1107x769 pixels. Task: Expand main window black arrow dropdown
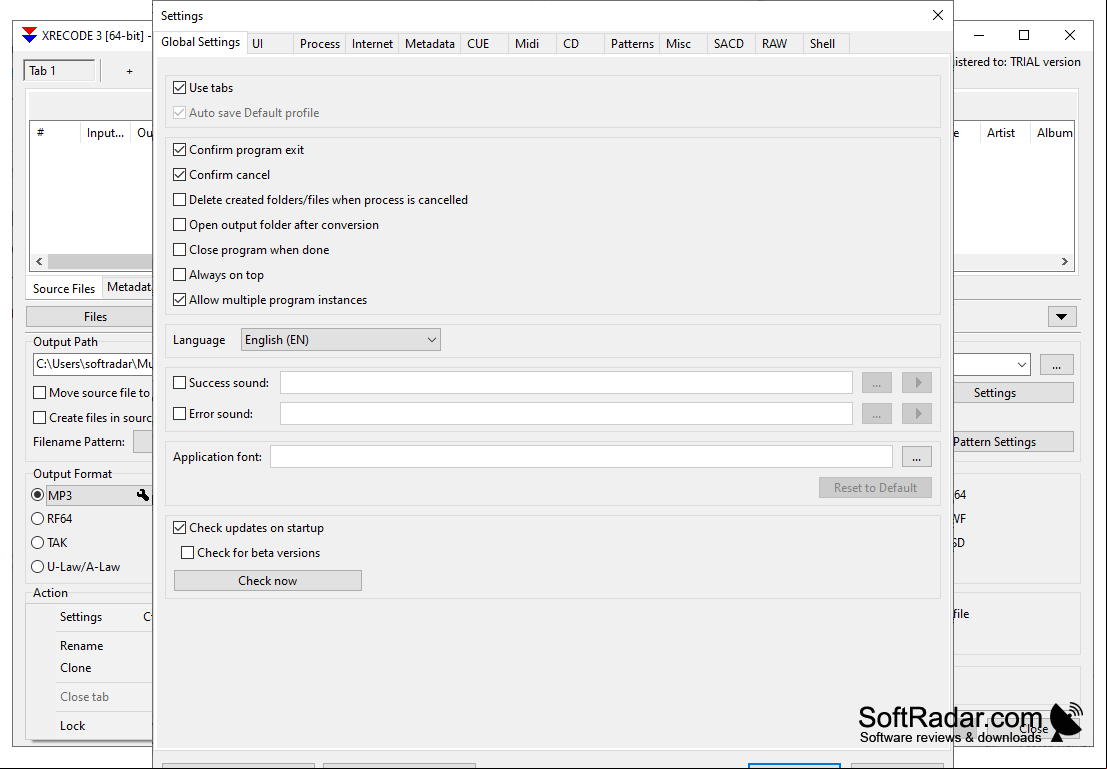click(1062, 317)
